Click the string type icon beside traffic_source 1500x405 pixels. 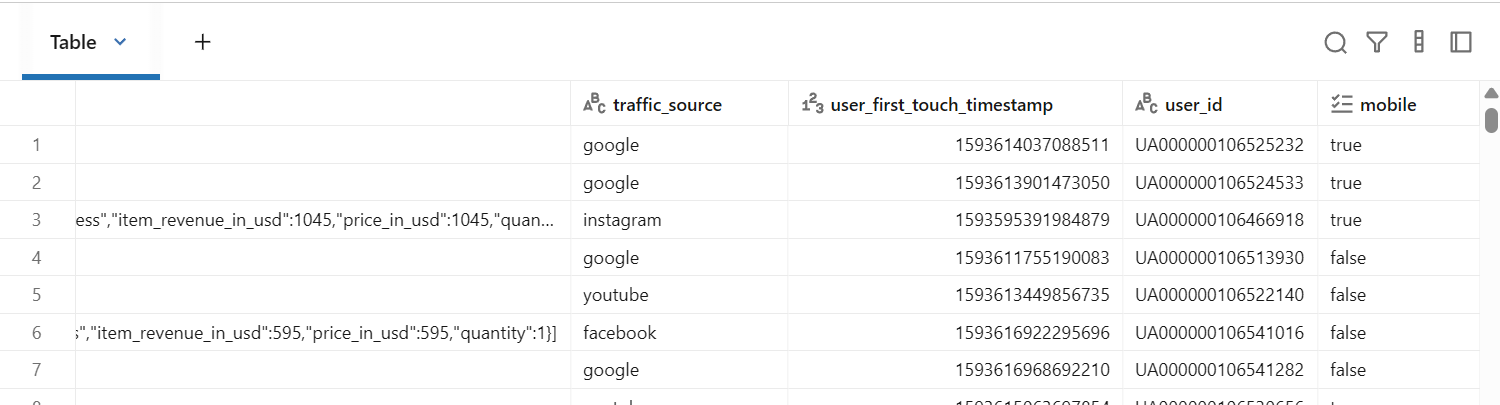click(x=594, y=104)
